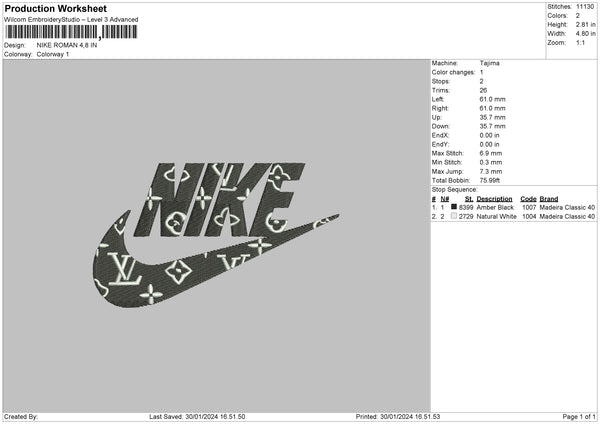Click the Max Stitch value '6.9 mm'
This screenshot has height=424, width=600.
491,153
